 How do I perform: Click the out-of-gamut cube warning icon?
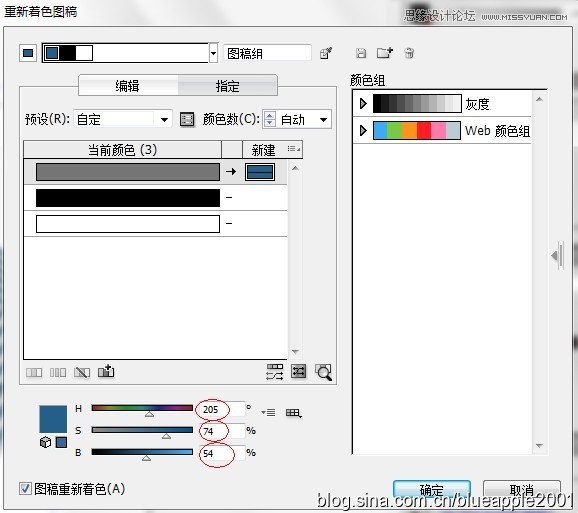pyautogui.click(x=45, y=442)
